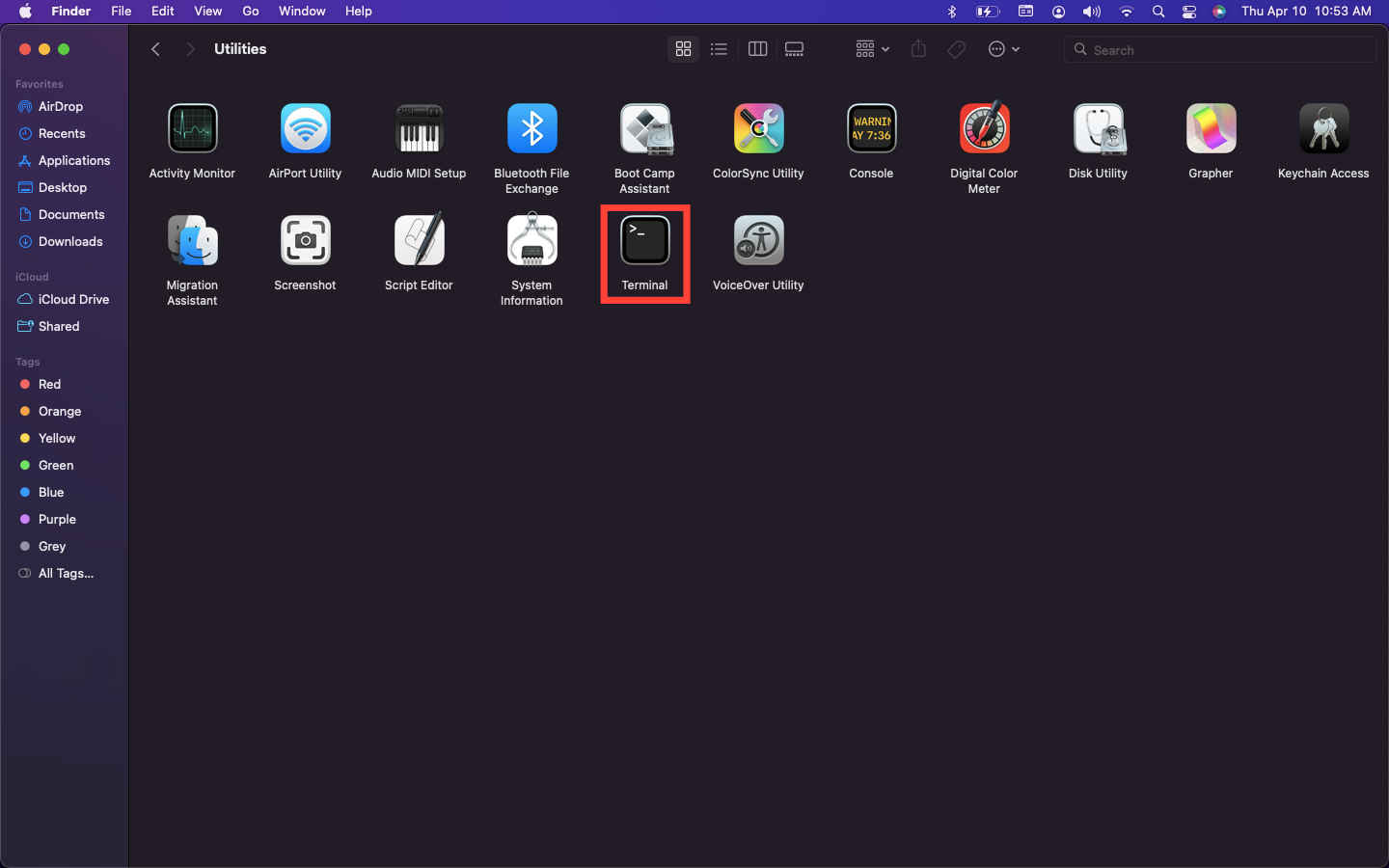Viewport: 1389px width, 868px height.
Task: Open the Action ellipsis menu dropdown
Action: coord(1003,49)
